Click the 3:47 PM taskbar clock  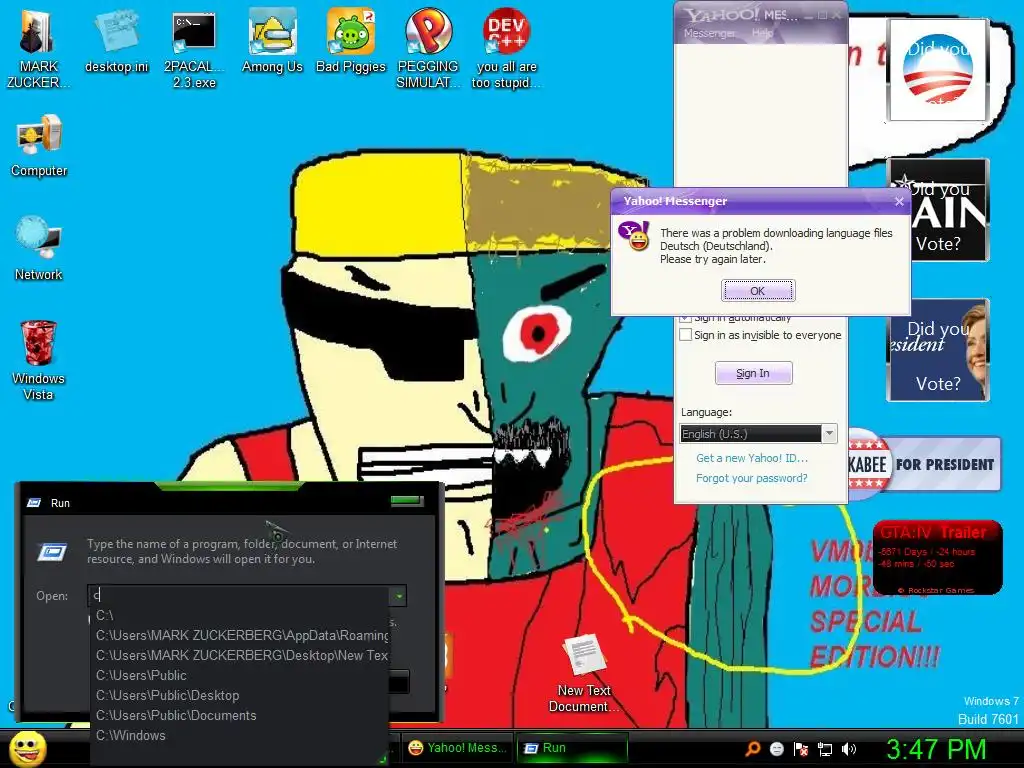(x=935, y=748)
